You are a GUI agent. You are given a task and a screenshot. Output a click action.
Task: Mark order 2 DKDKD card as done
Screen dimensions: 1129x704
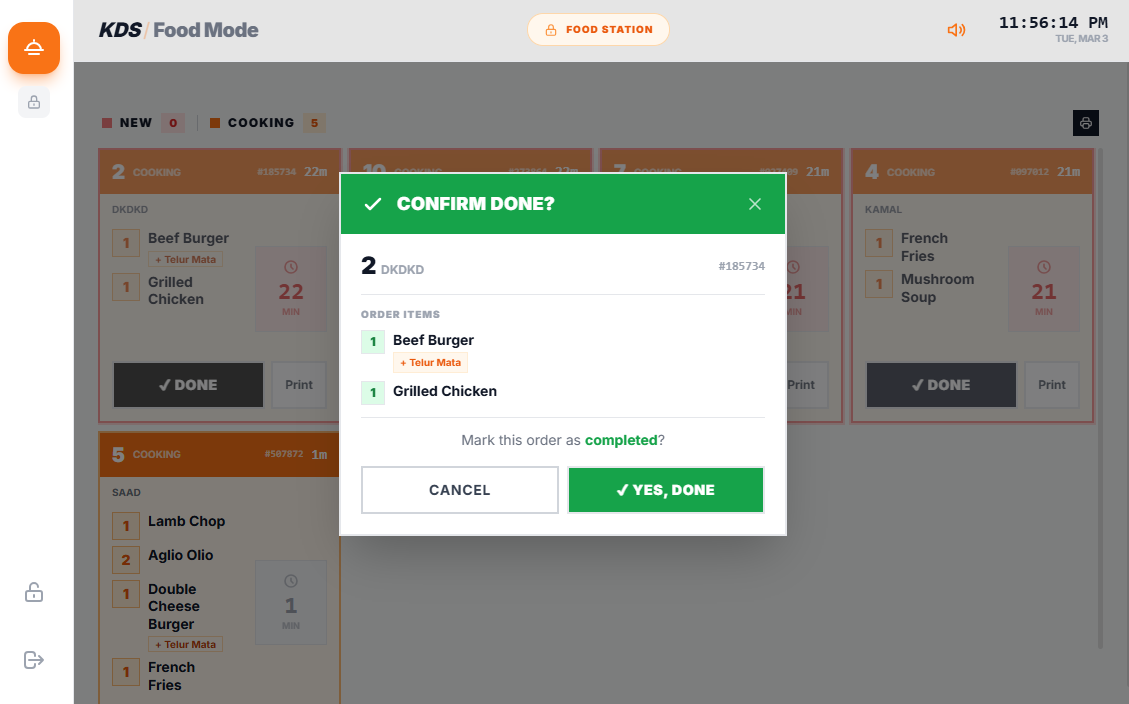click(x=188, y=385)
